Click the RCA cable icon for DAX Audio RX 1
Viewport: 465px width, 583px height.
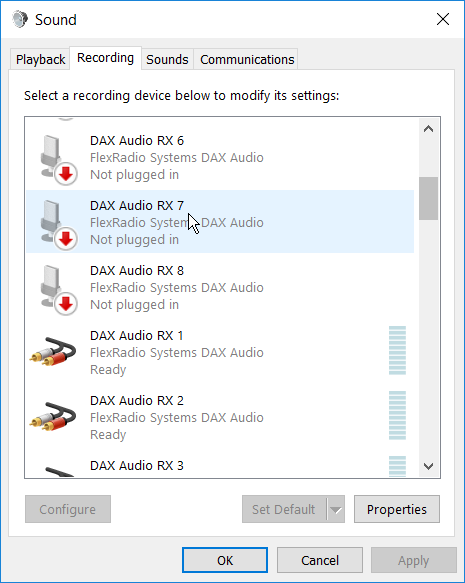pyautogui.click(x=53, y=351)
